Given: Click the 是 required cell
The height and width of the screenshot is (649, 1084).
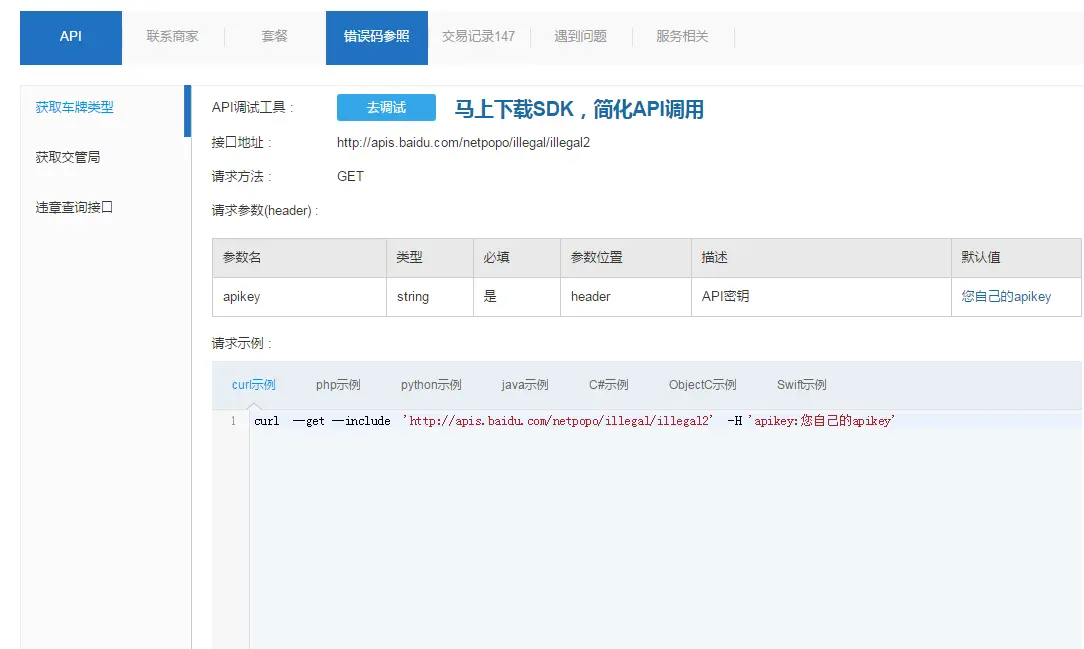Looking at the screenshot, I should [x=517, y=297].
